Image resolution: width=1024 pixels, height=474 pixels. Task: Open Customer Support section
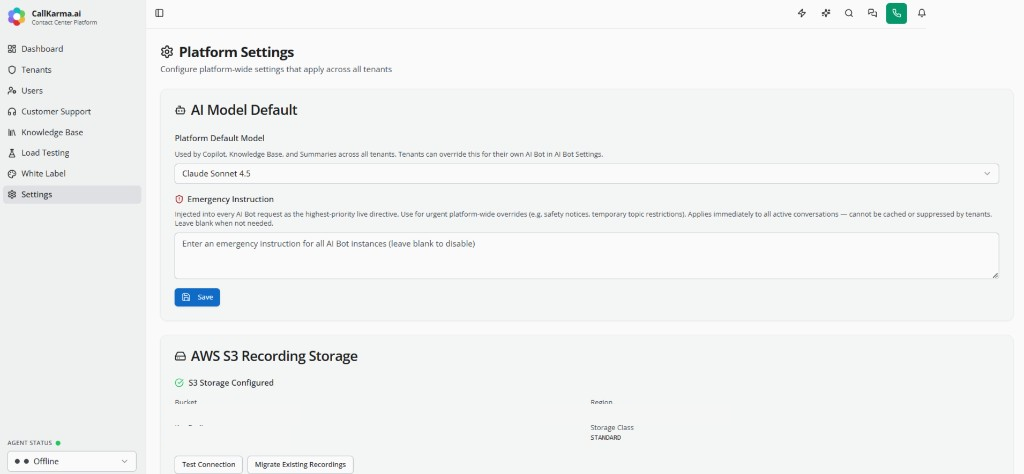[x=72, y=112]
